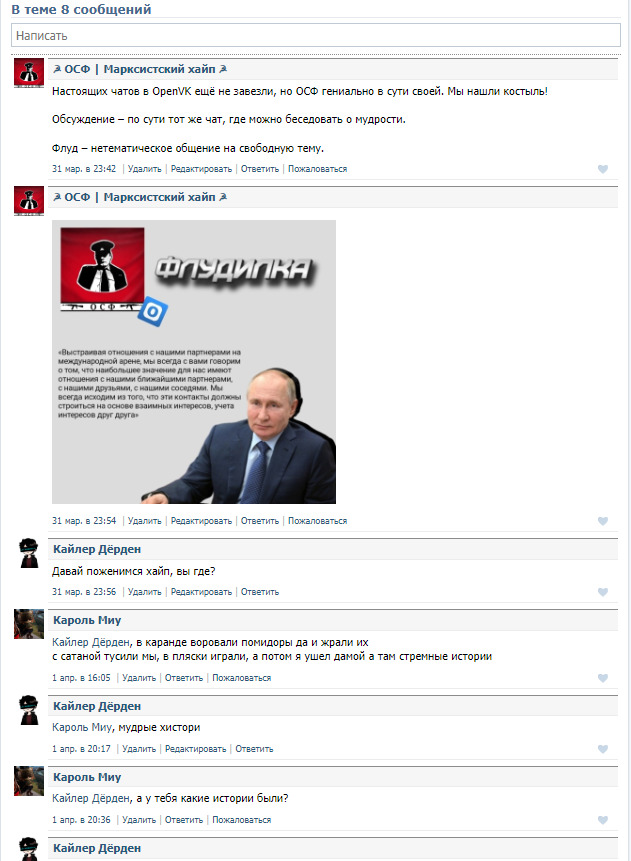Delete the message posted at 23:42
Viewport: 631px width, 861px height.
144,169
